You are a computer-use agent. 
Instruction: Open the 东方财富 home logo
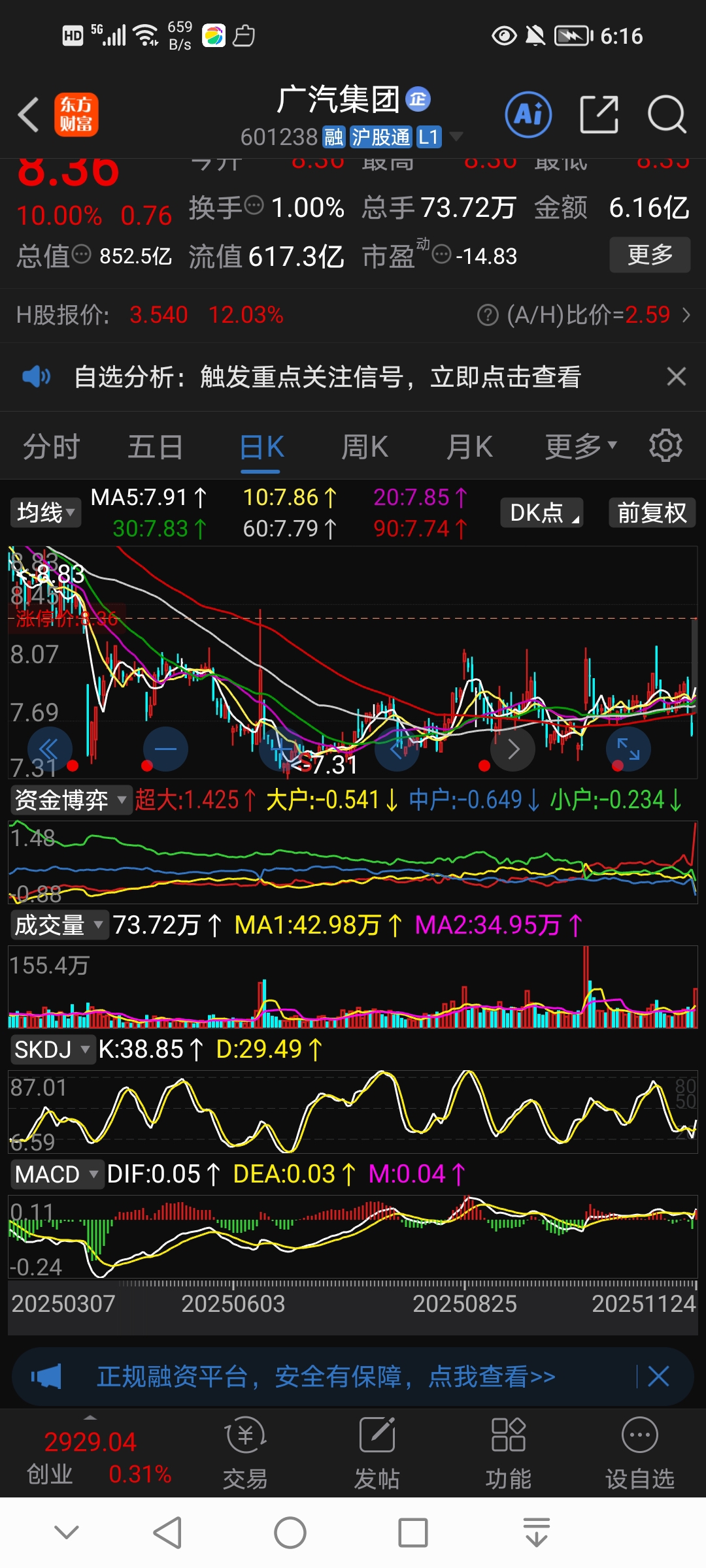(x=76, y=114)
